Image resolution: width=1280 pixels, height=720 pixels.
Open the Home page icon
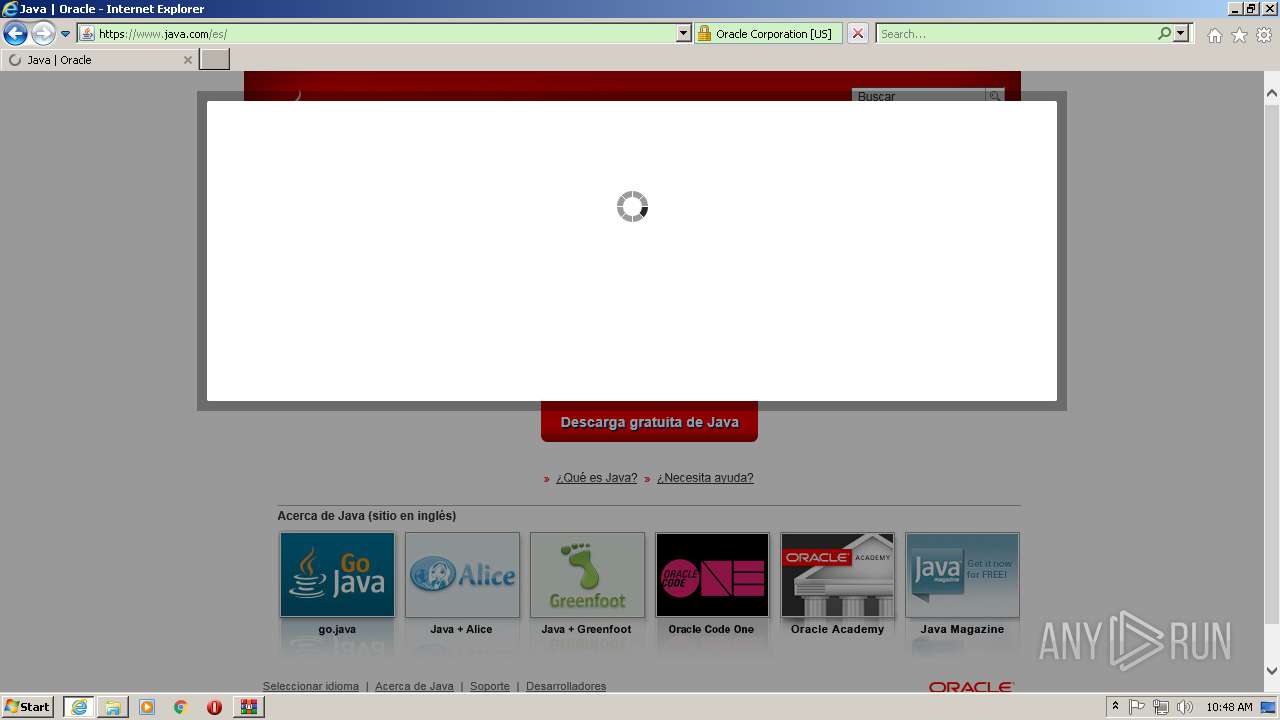pos(1214,35)
